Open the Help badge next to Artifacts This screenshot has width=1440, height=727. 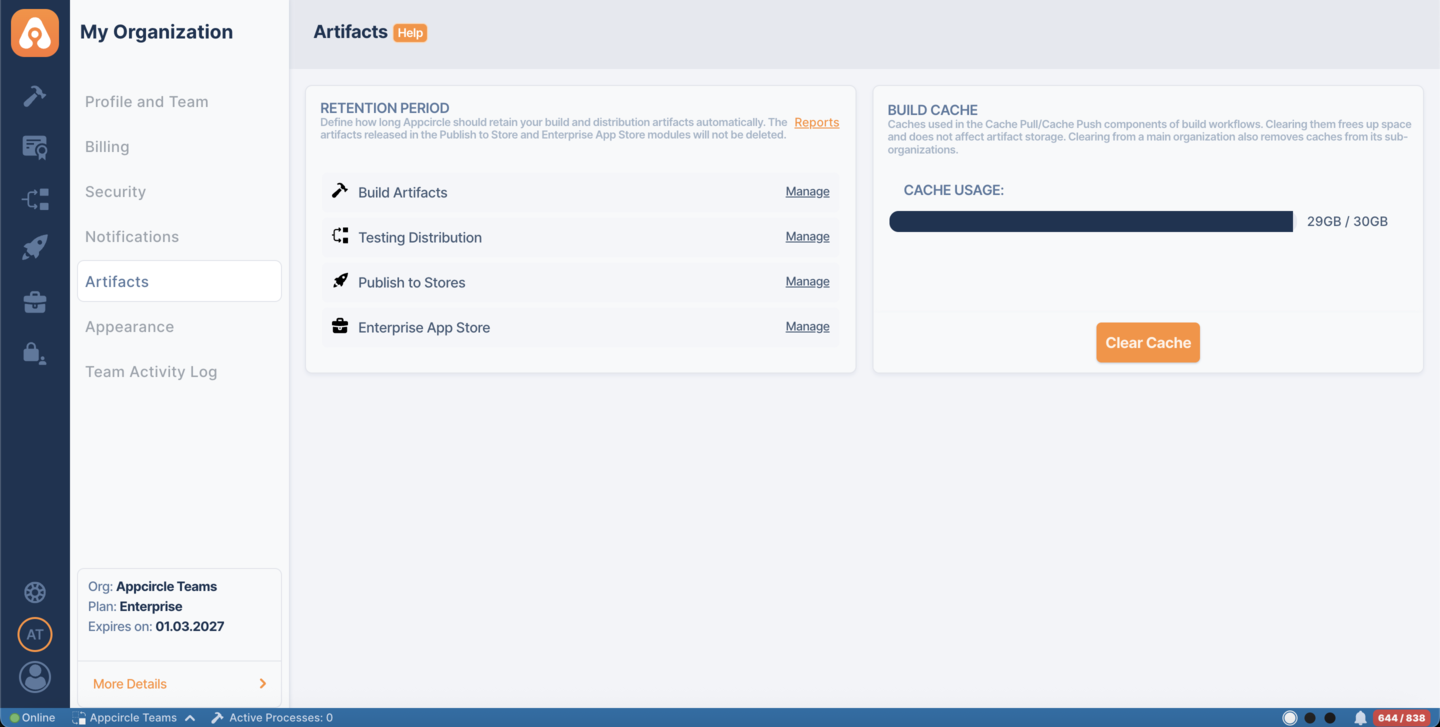tap(410, 32)
